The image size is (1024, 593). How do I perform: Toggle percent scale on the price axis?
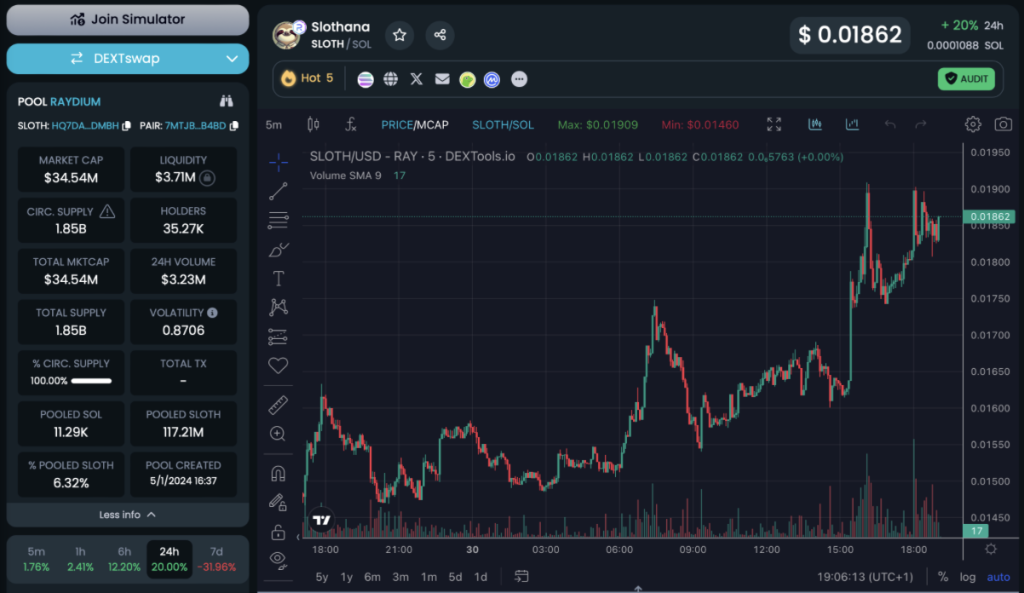click(x=943, y=577)
